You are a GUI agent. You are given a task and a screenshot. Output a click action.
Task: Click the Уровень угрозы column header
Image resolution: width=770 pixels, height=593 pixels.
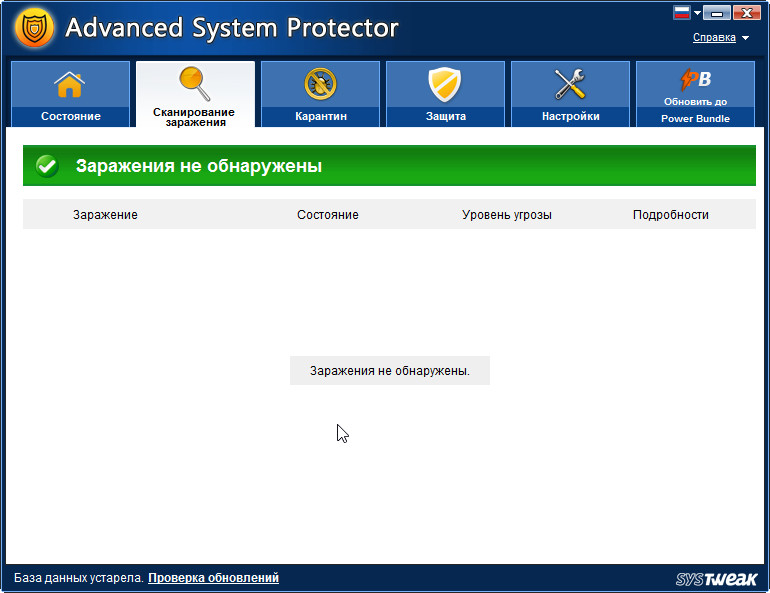pos(507,215)
